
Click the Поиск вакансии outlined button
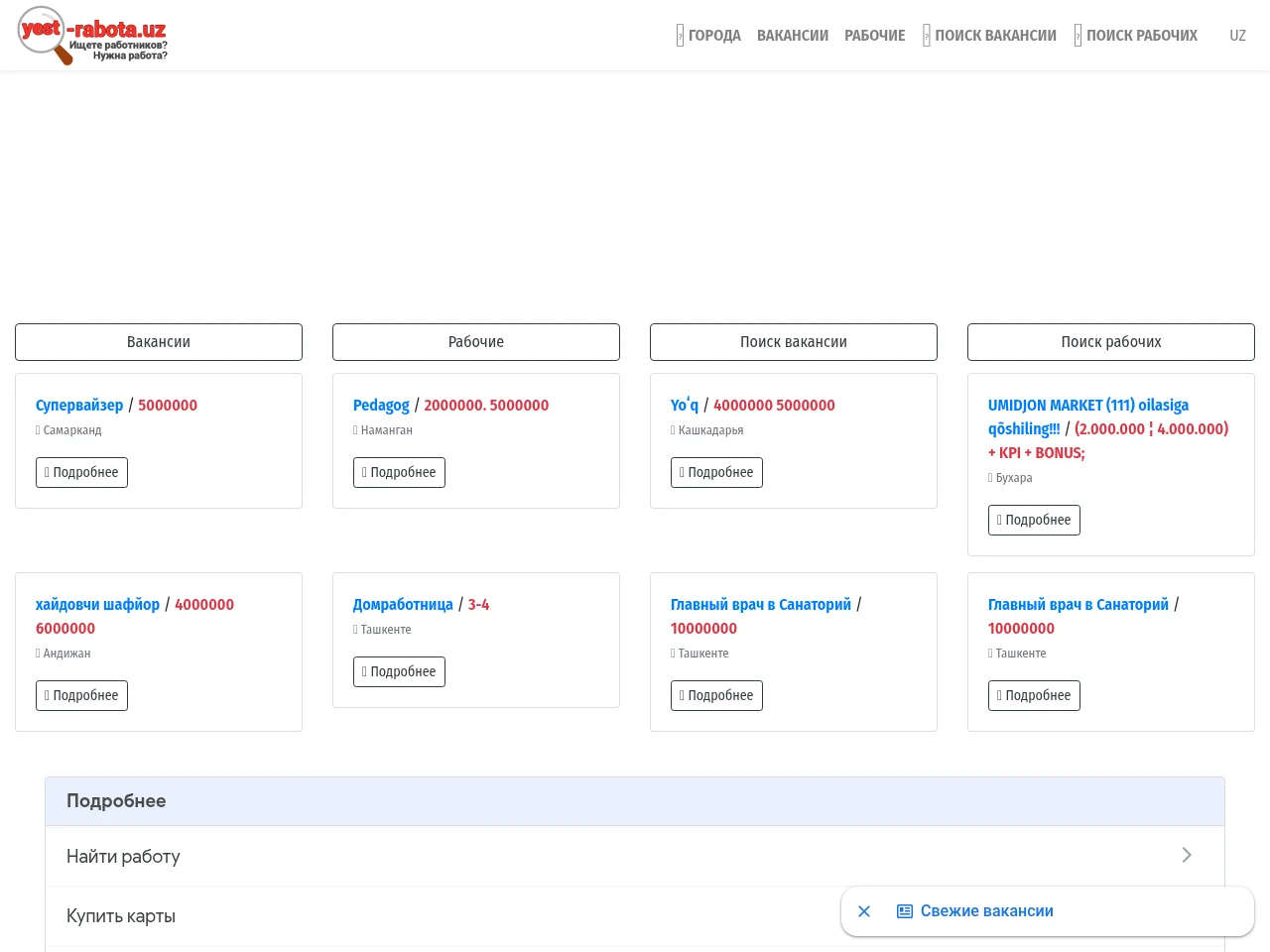(794, 342)
